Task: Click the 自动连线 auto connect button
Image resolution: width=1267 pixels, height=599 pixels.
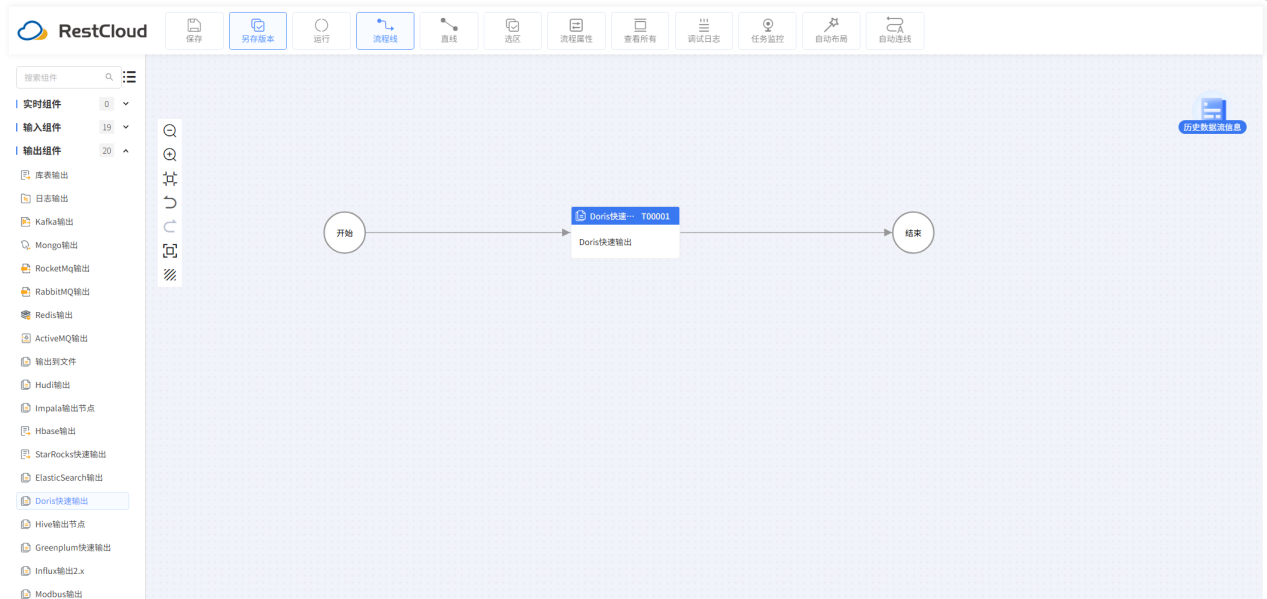Action: coord(895,31)
